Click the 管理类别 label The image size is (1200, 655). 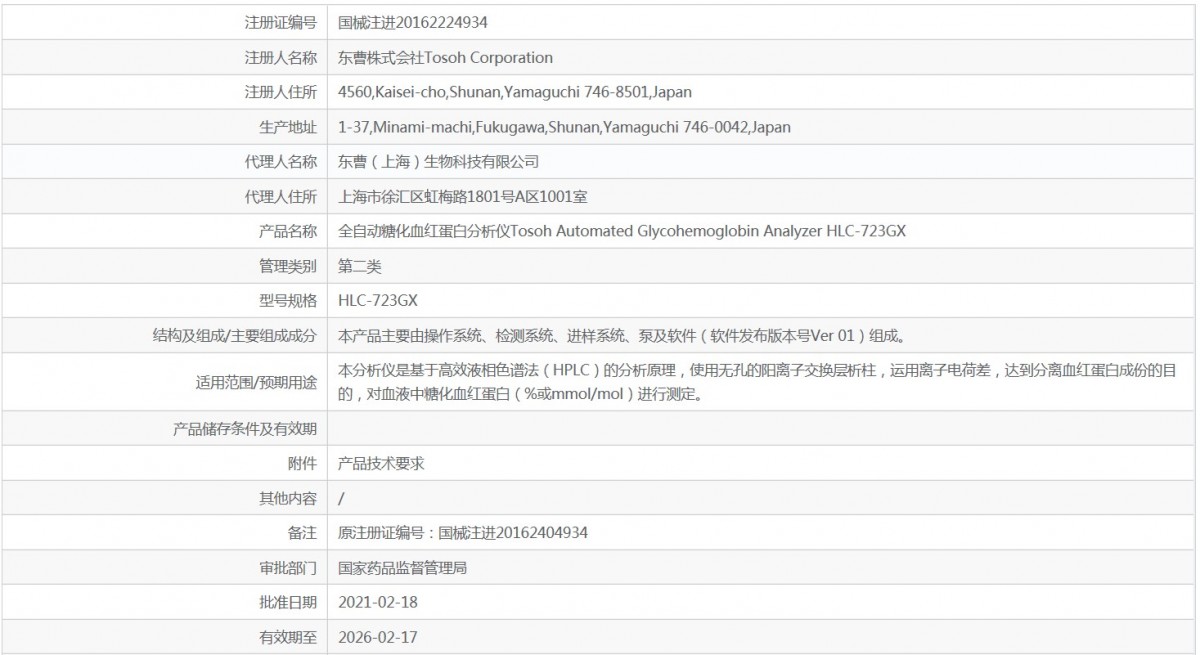pyautogui.click(x=288, y=266)
